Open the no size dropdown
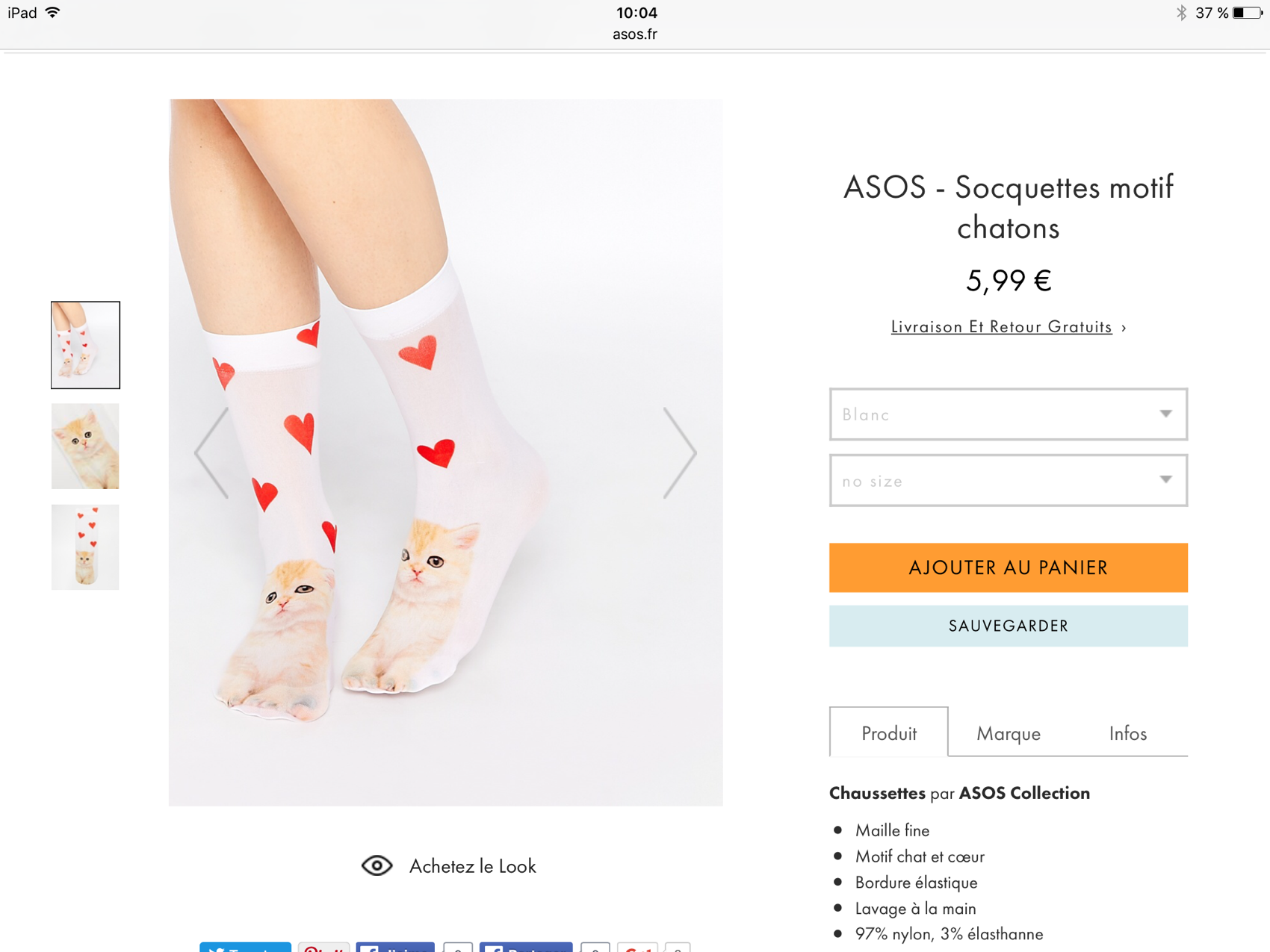Viewport: 1270px width, 952px height. 1008,481
